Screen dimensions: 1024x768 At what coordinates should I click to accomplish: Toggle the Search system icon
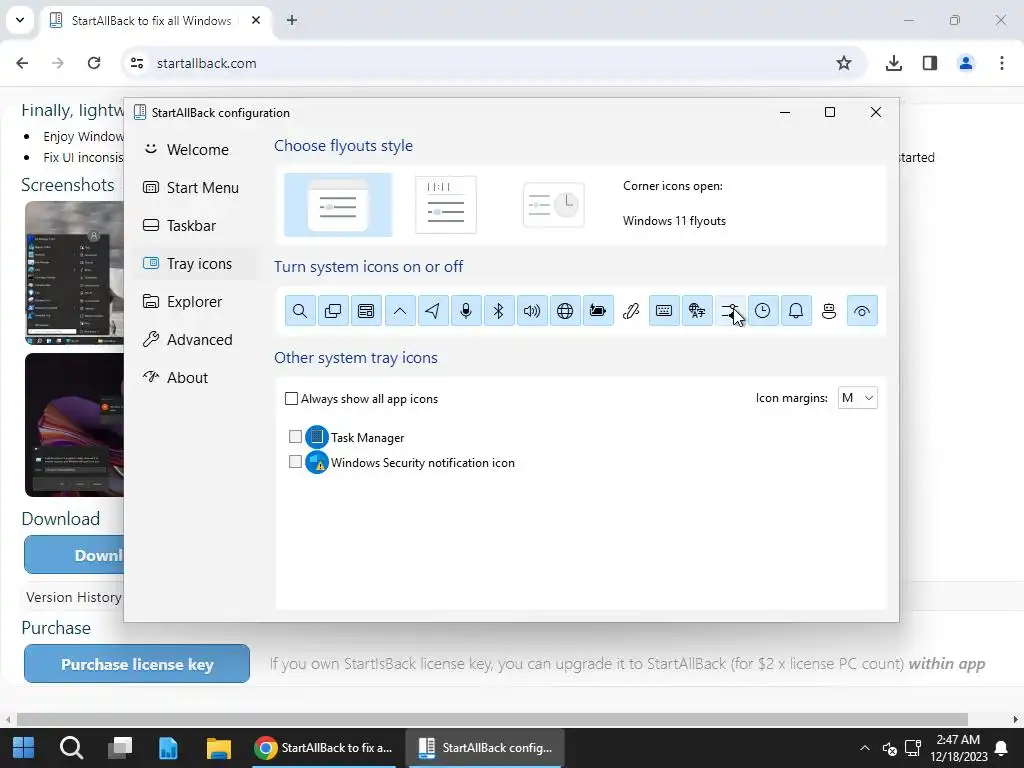point(300,311)
